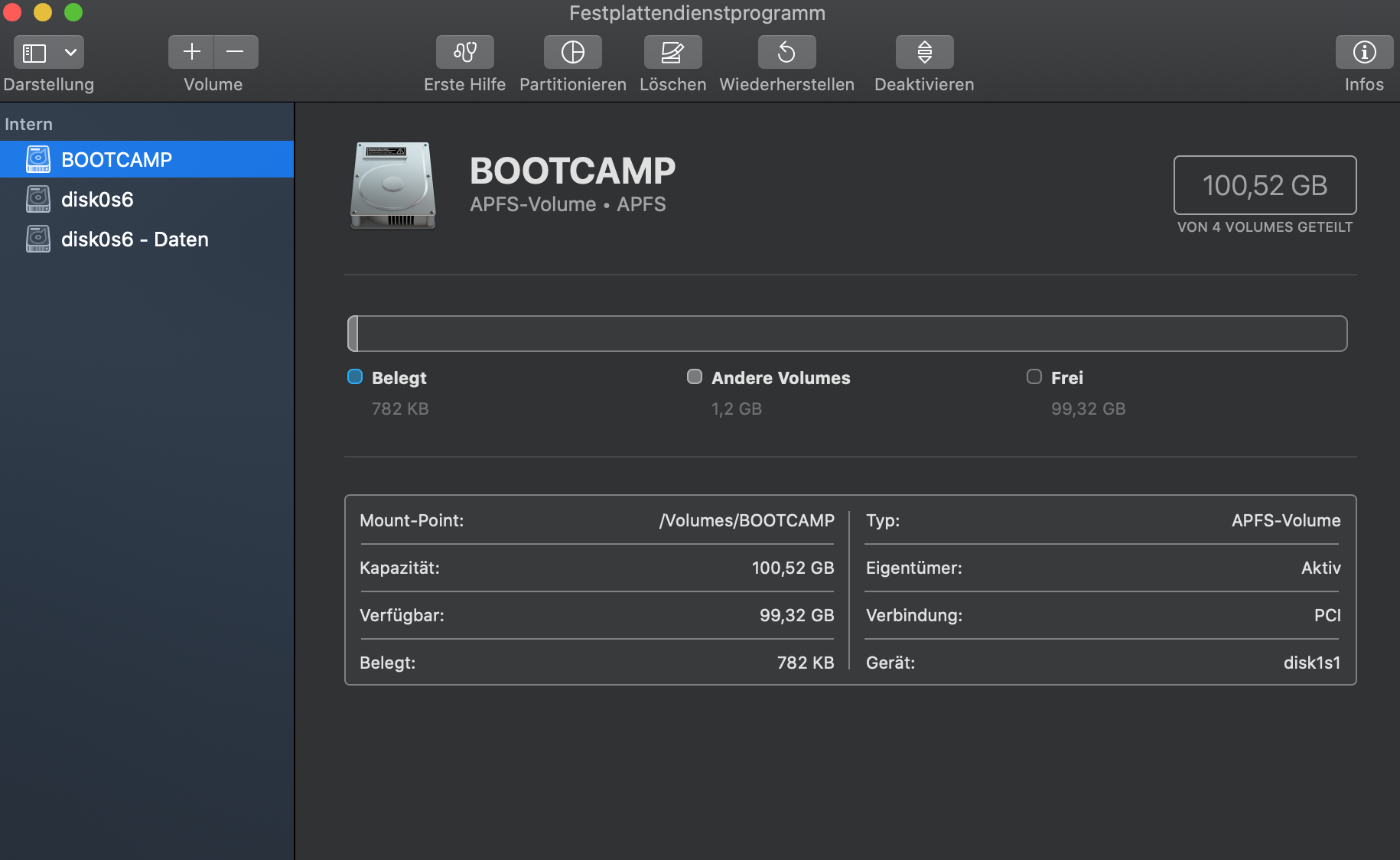
Task: Expand the Darstellung dropdown chevron
Action: tap(70, 52)
